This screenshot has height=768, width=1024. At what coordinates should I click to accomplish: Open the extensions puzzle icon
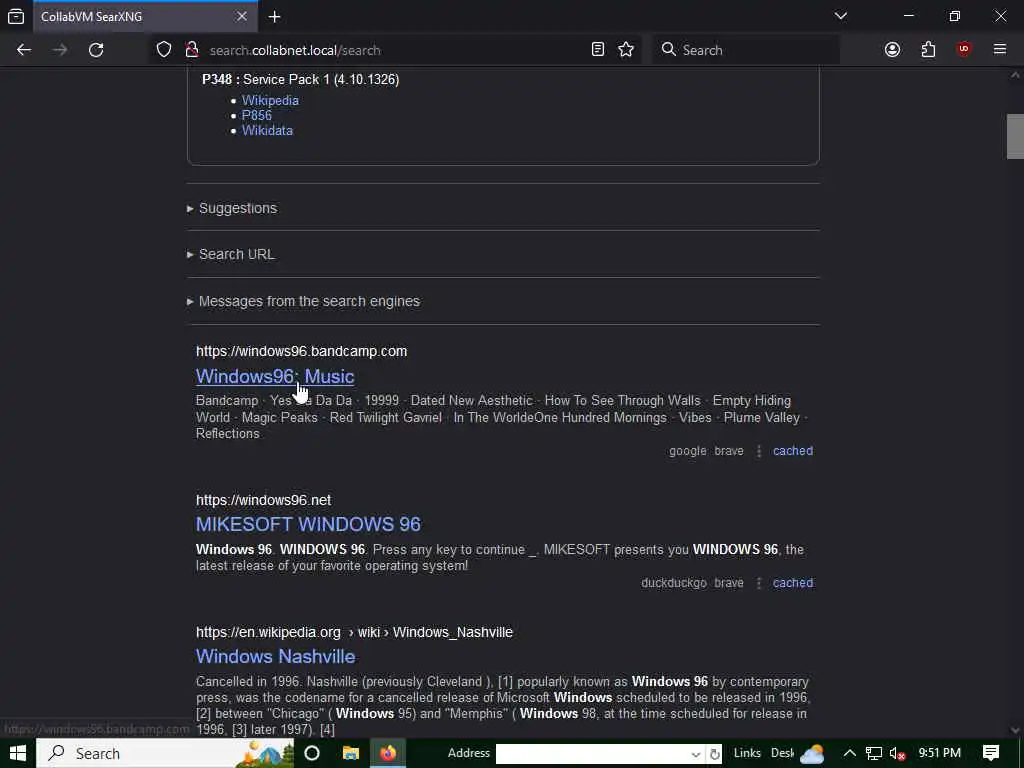(x=928, y=50)
